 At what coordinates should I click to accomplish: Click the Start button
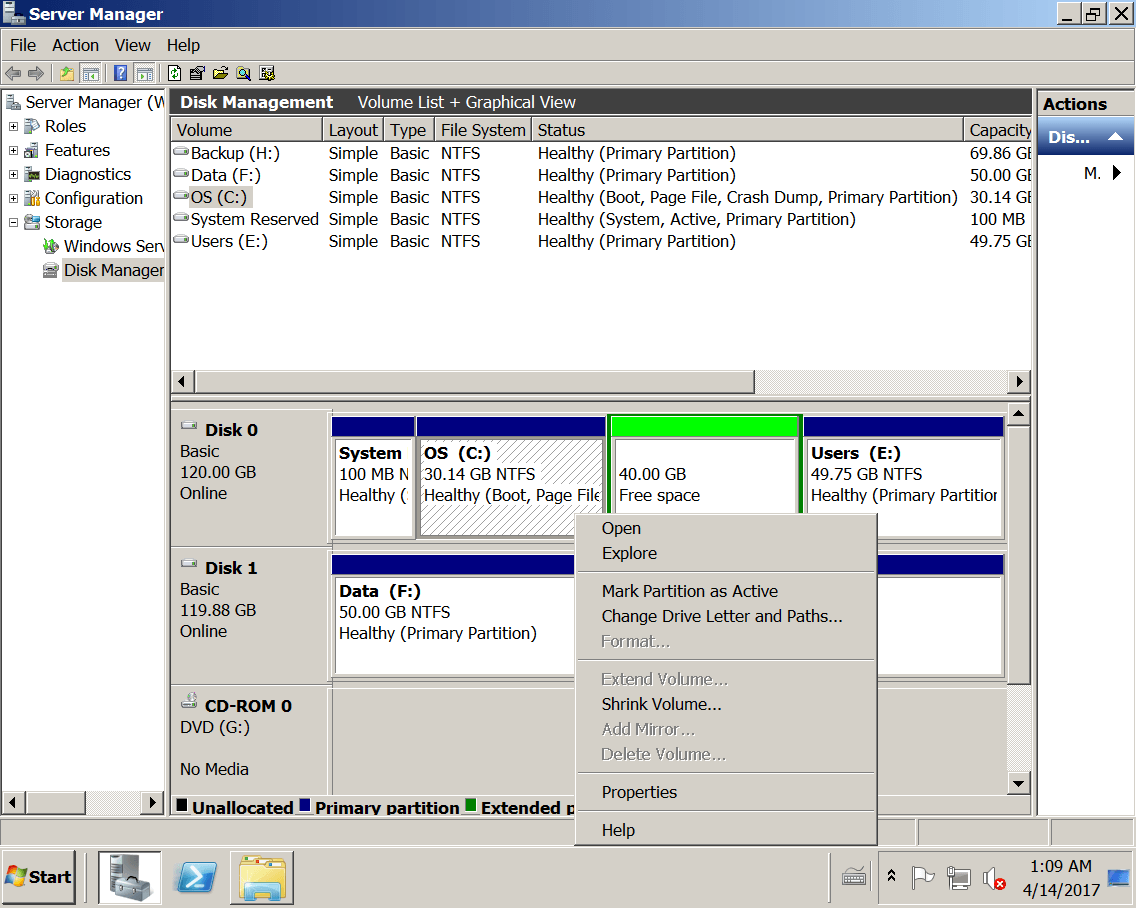tap(38, 877)
